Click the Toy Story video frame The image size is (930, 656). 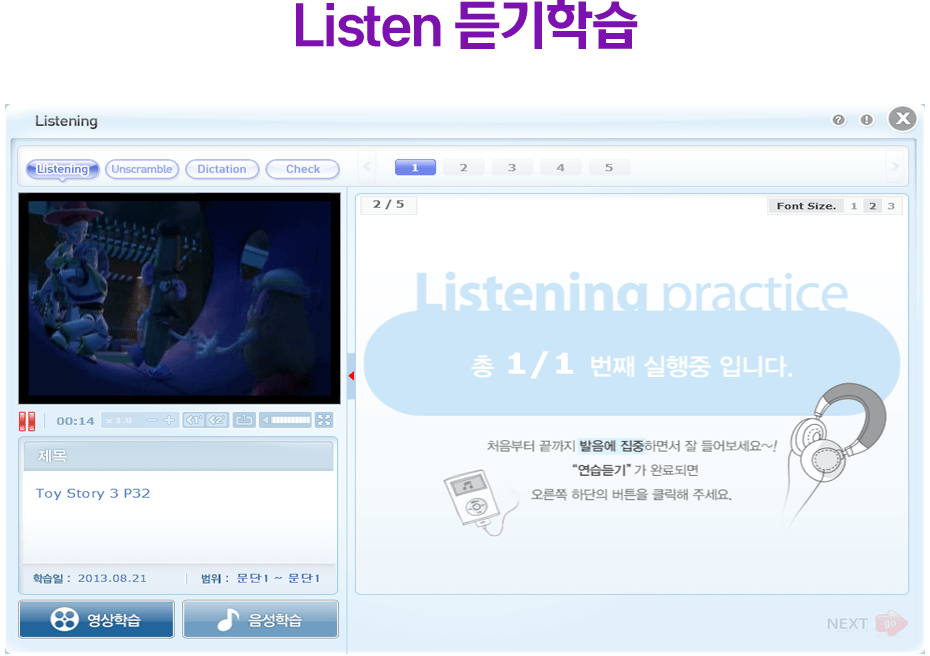point(180,298)
